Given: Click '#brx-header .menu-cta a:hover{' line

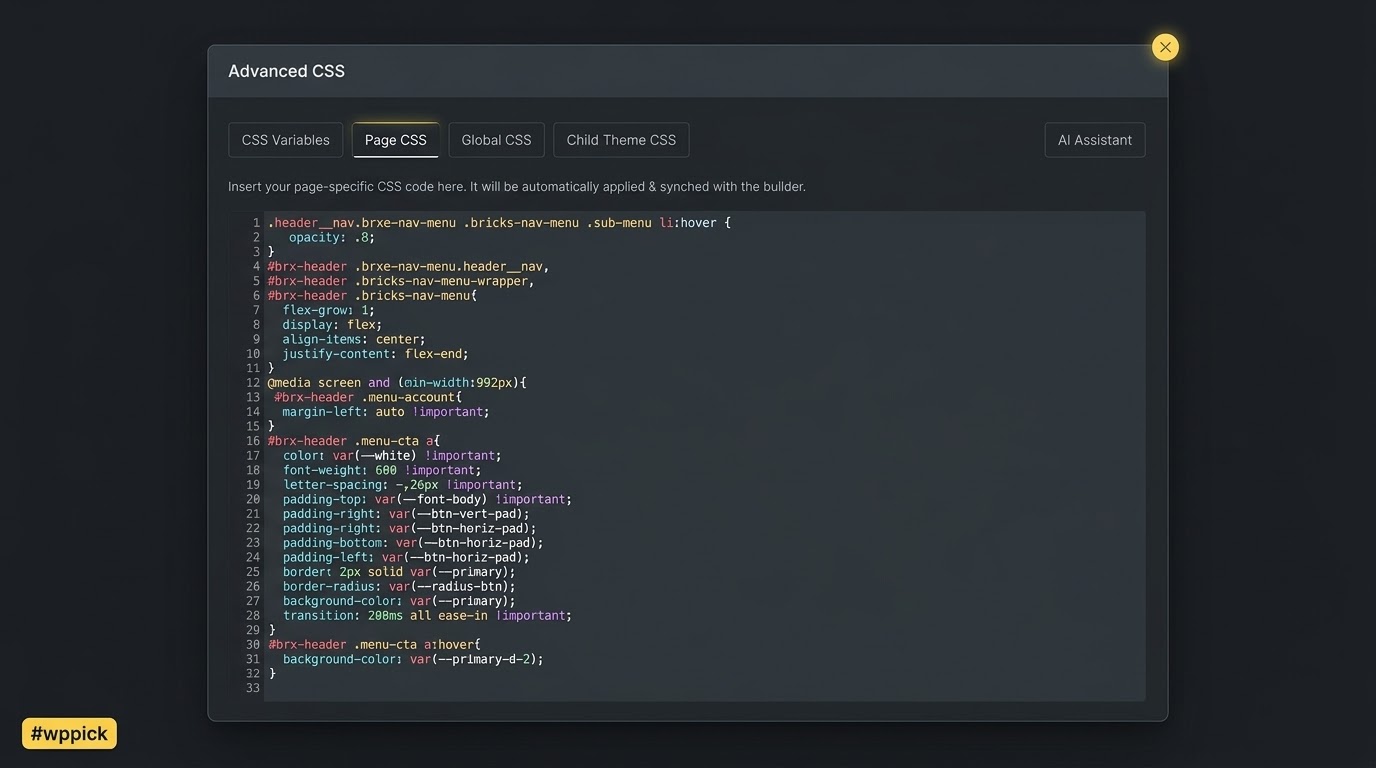Looking at the screenshot, I should click(x=374, y=644).
